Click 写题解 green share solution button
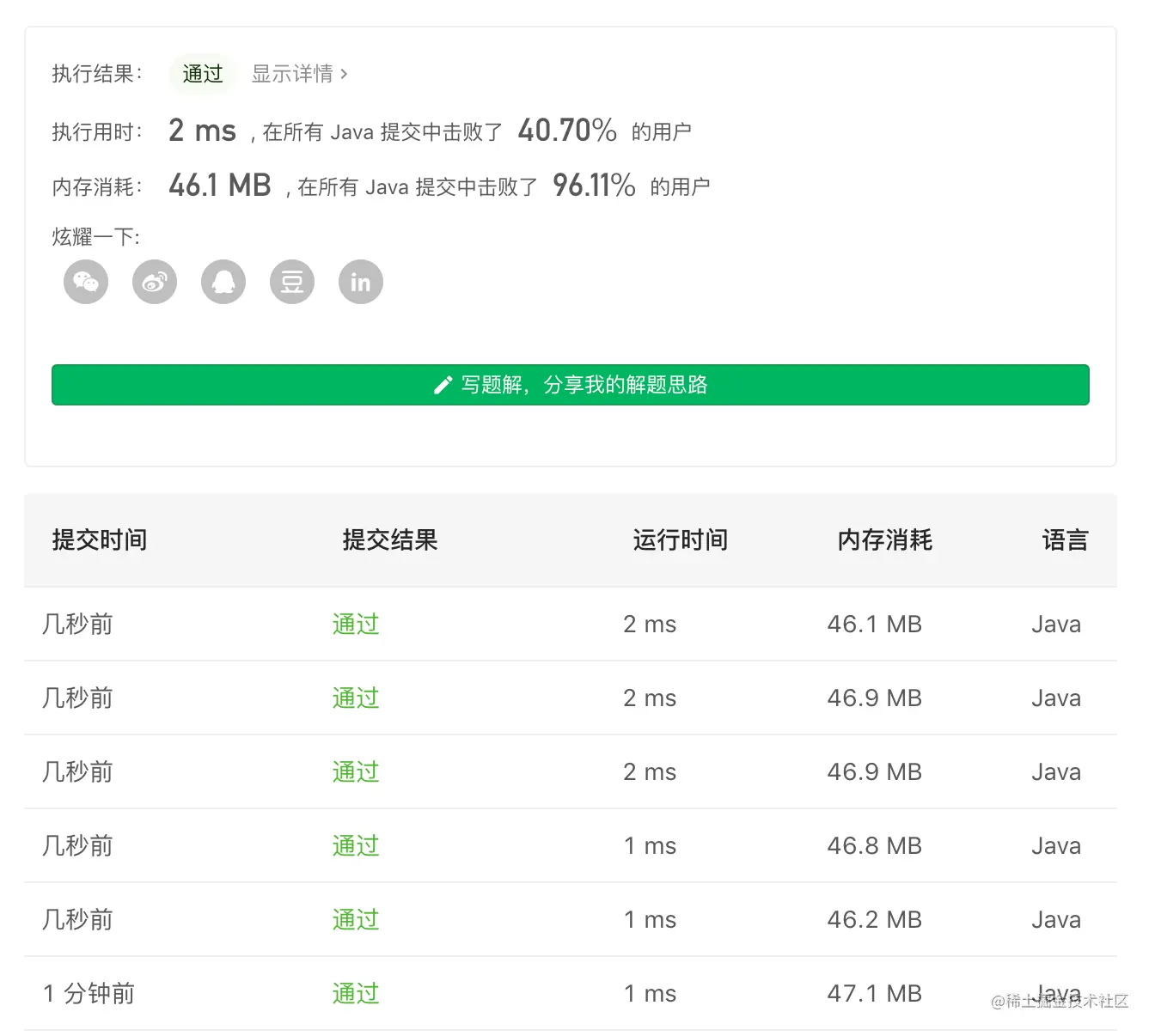The width and height of the screenshot is (1155, 1036). point(571,385)
